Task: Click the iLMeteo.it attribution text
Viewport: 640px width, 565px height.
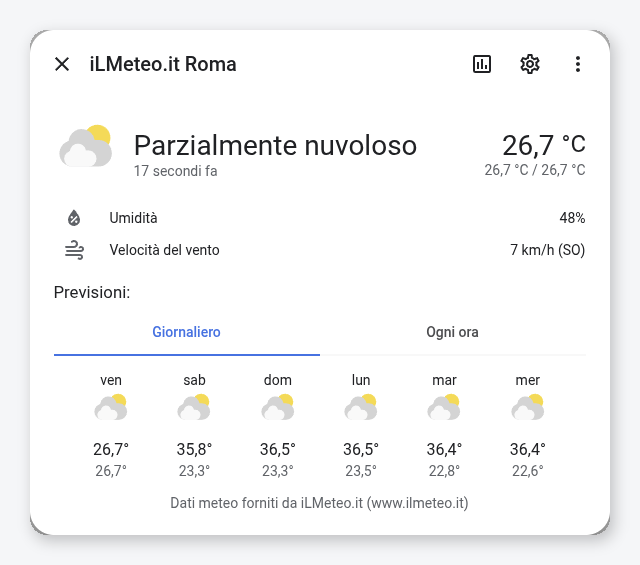Action: [319, 503]
